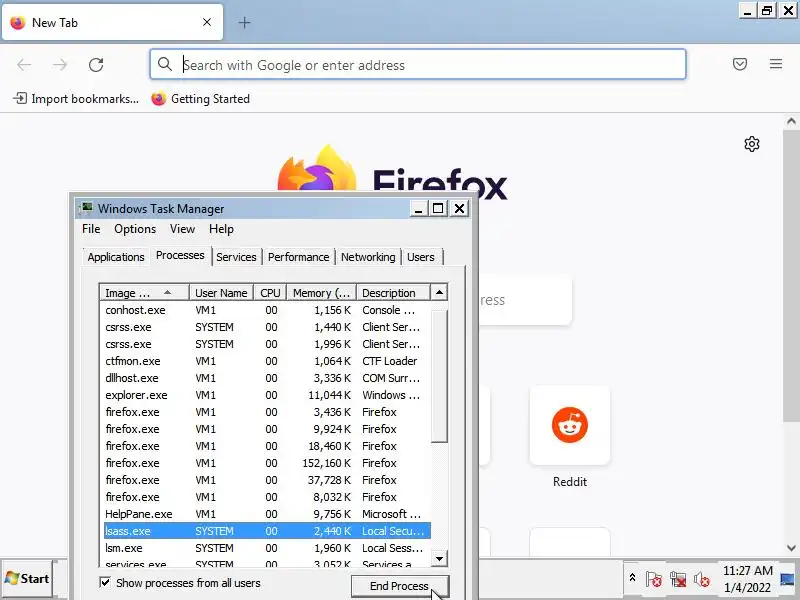
Task: Focus the Search with Google address bar
Action: [418, 64]
